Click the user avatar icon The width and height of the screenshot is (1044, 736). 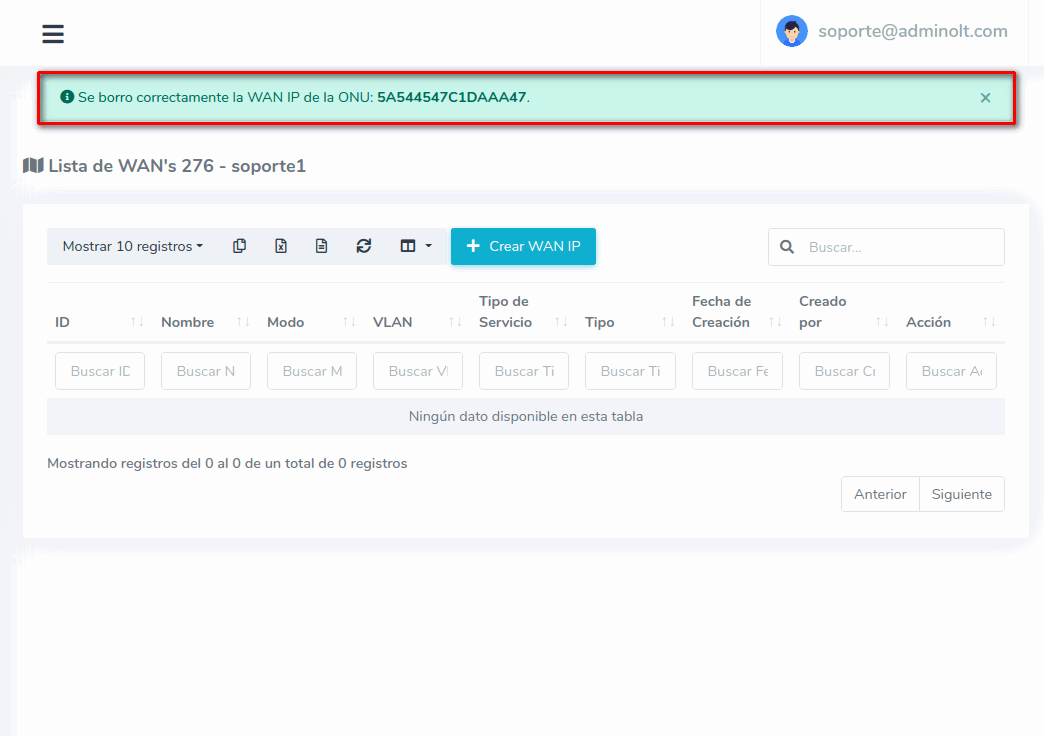point(791,31)
